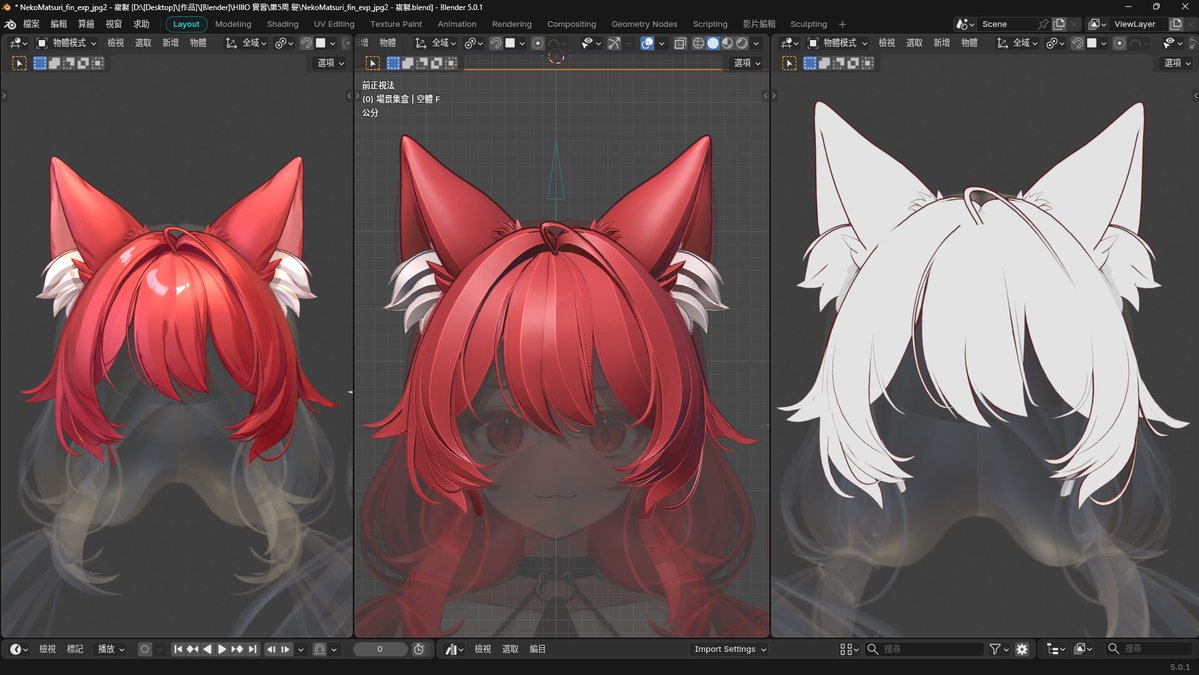This screenshot has height=675, width=1199.
Task: Open the 算繪 menu
Action: (86, 24)
